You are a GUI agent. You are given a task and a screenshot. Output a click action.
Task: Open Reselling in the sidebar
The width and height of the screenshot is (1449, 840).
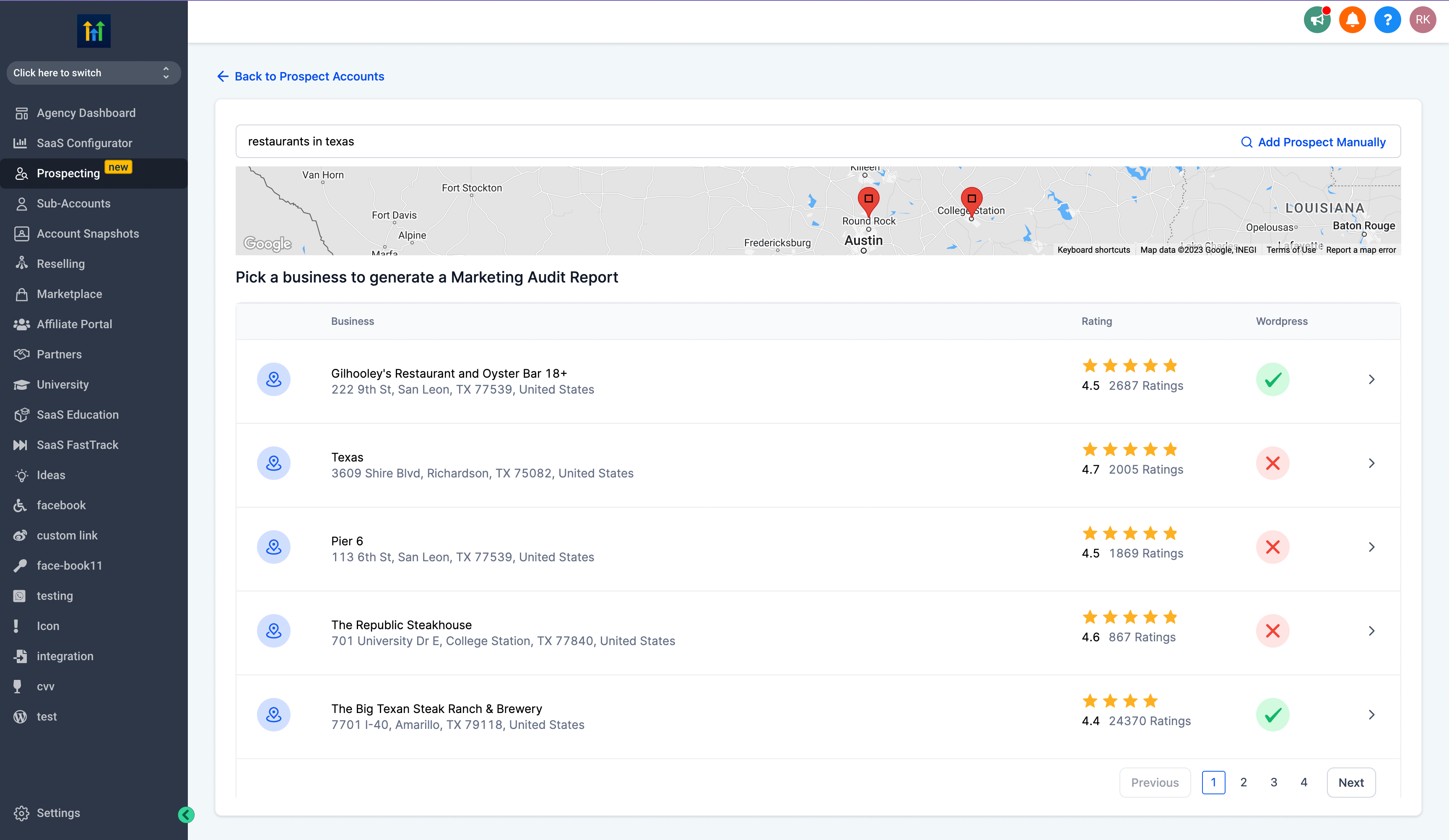(94, 264)
